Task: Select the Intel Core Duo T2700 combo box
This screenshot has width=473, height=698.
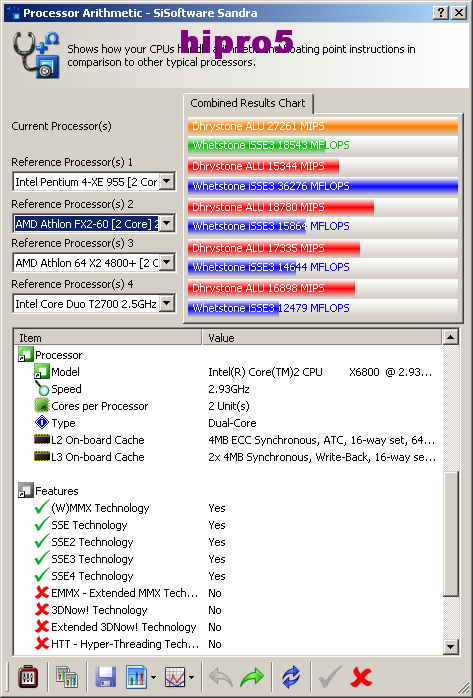Action: pyautogui.click(x=94, y=304)
